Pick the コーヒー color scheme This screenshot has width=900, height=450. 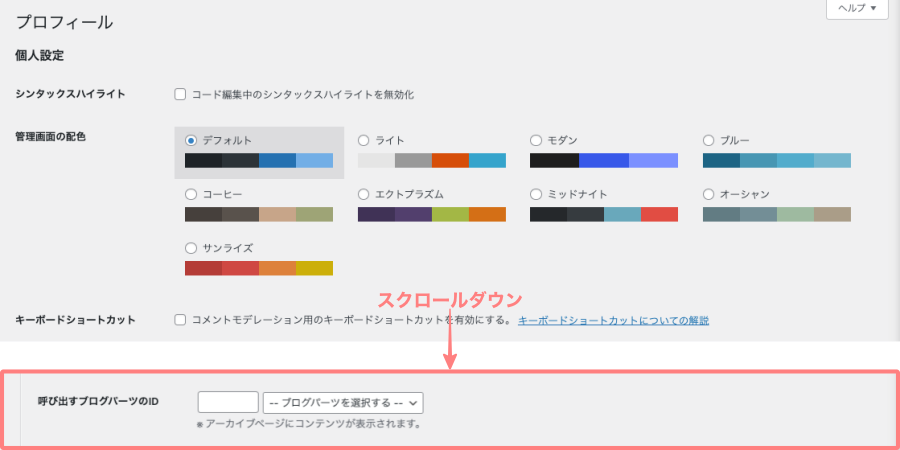pos(191,194)
